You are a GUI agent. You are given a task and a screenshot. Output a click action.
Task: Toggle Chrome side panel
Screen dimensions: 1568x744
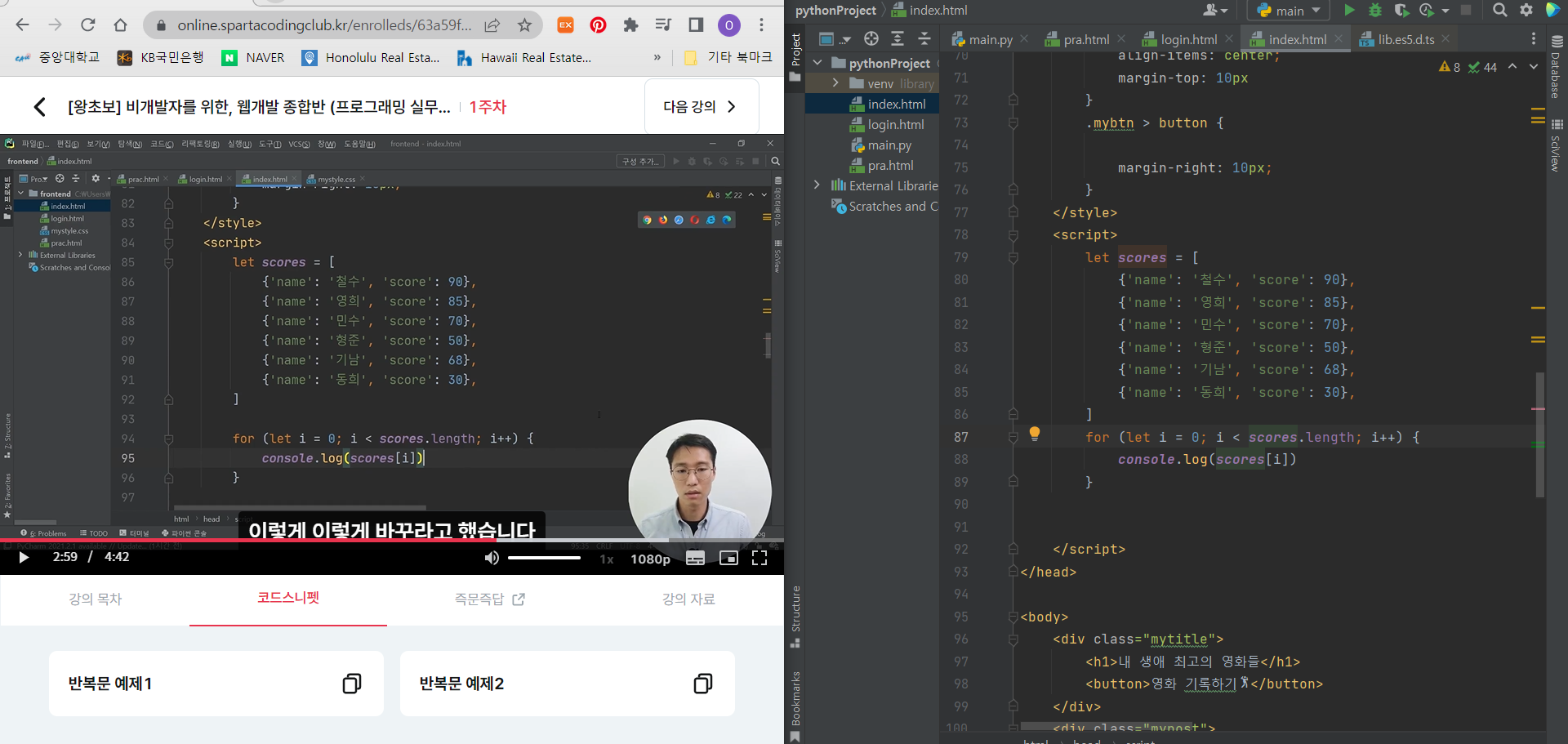point(696,25)
